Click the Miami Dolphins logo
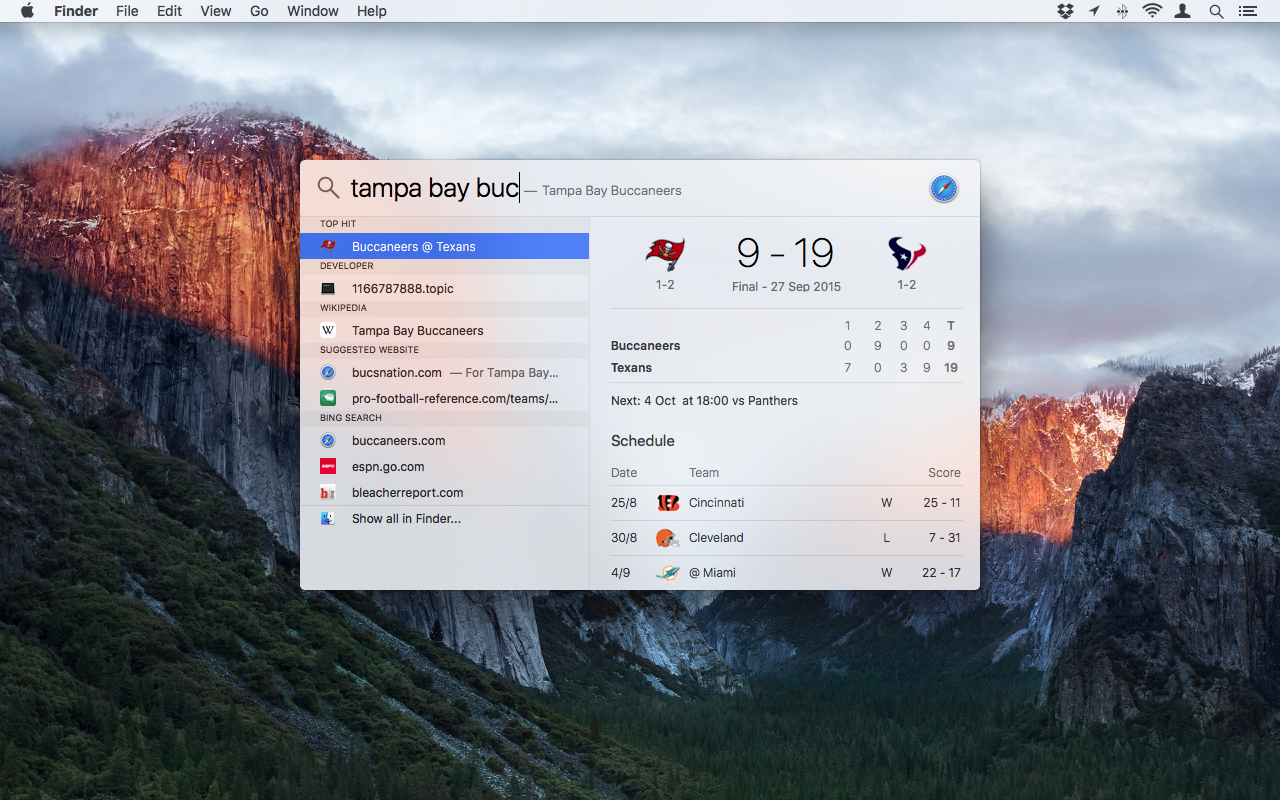Viewport: 1280px width, 800px height. tap(668, 573)
